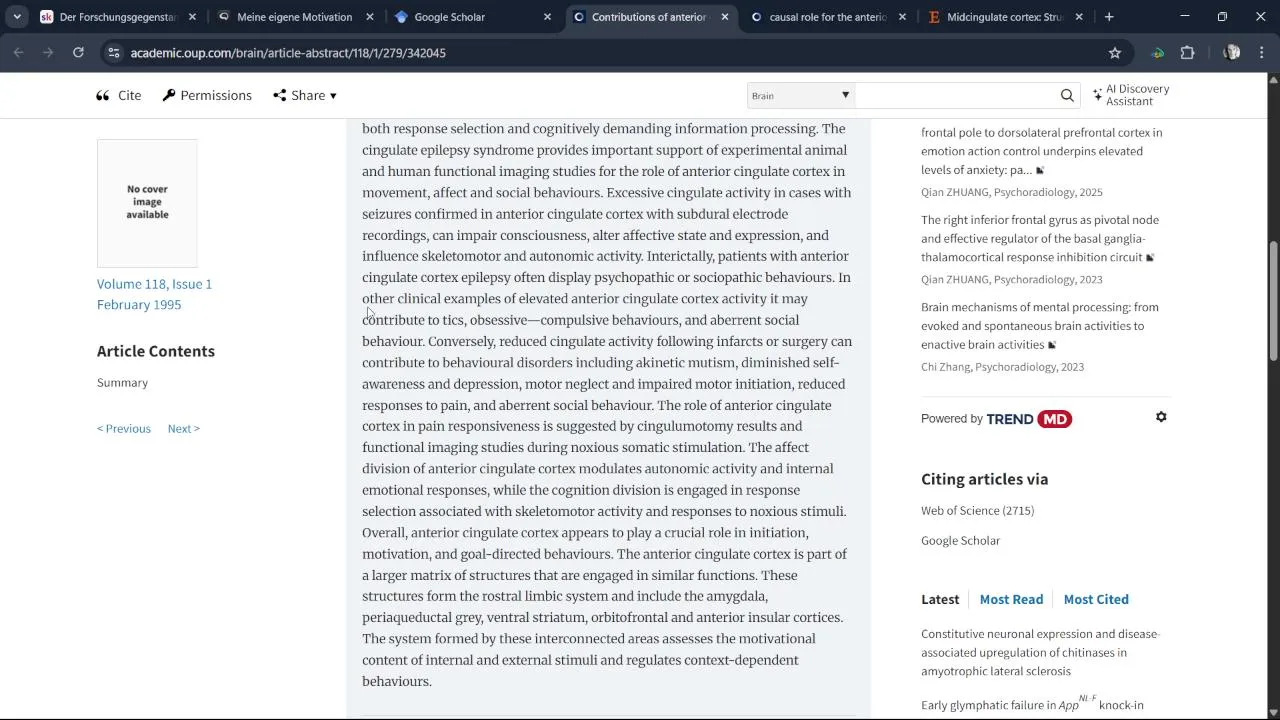Screen dimensions: 1280x720
Task: Go to Next article
Action: coord(184,428)
